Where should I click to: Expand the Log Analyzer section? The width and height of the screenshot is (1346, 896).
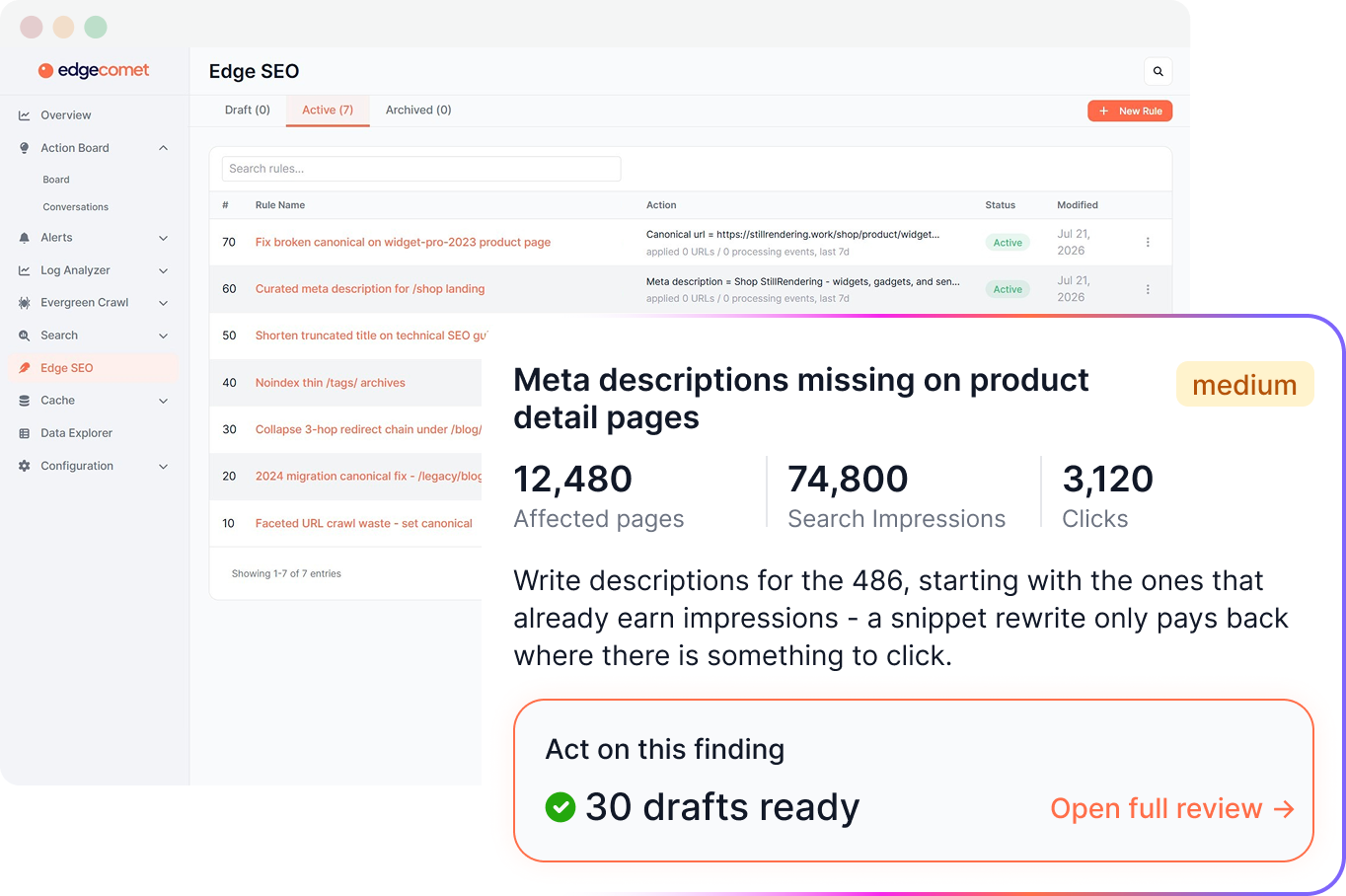pos(163,270)
